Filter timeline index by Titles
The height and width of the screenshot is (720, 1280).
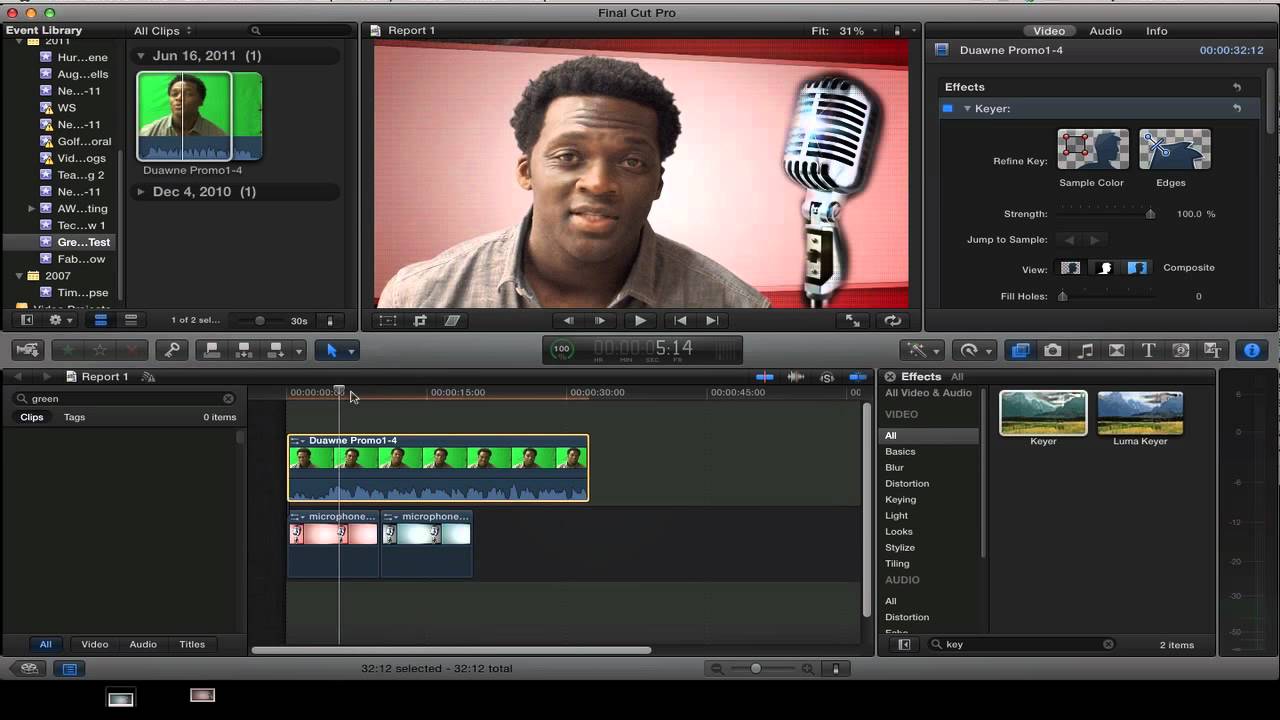[x=192, y=644]
